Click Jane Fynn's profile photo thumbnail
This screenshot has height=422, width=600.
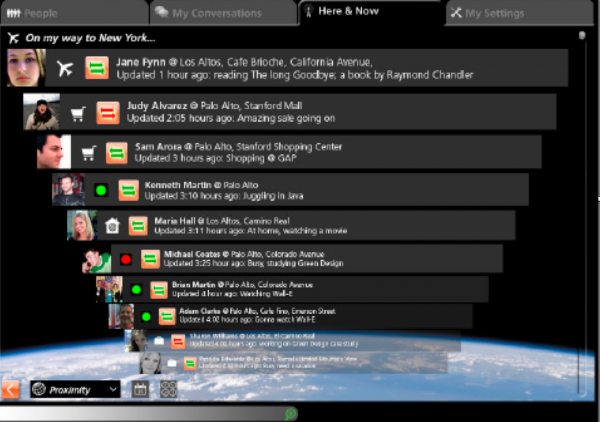click(26, 68)
